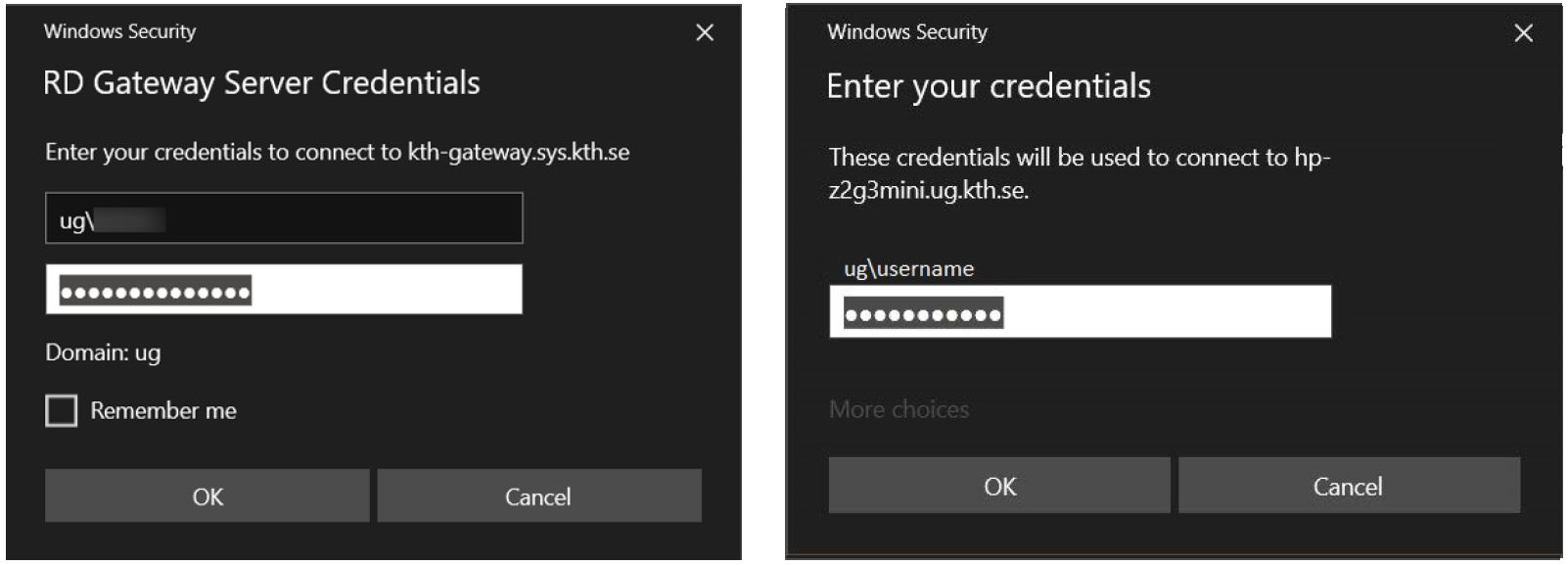Expand More choices
The width and height of the screenshot is (1568, 565).
[x=899, y=409]
